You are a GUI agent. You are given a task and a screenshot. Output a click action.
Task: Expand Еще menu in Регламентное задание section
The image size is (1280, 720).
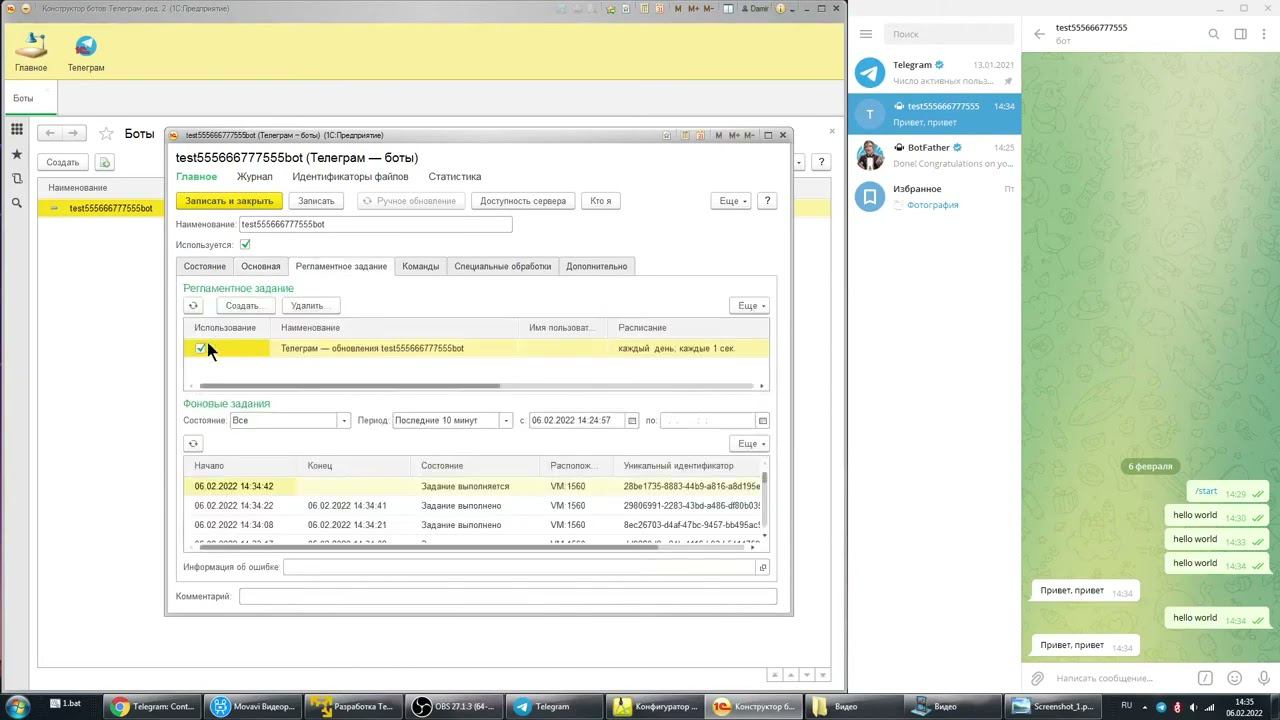tap(751, 306)
